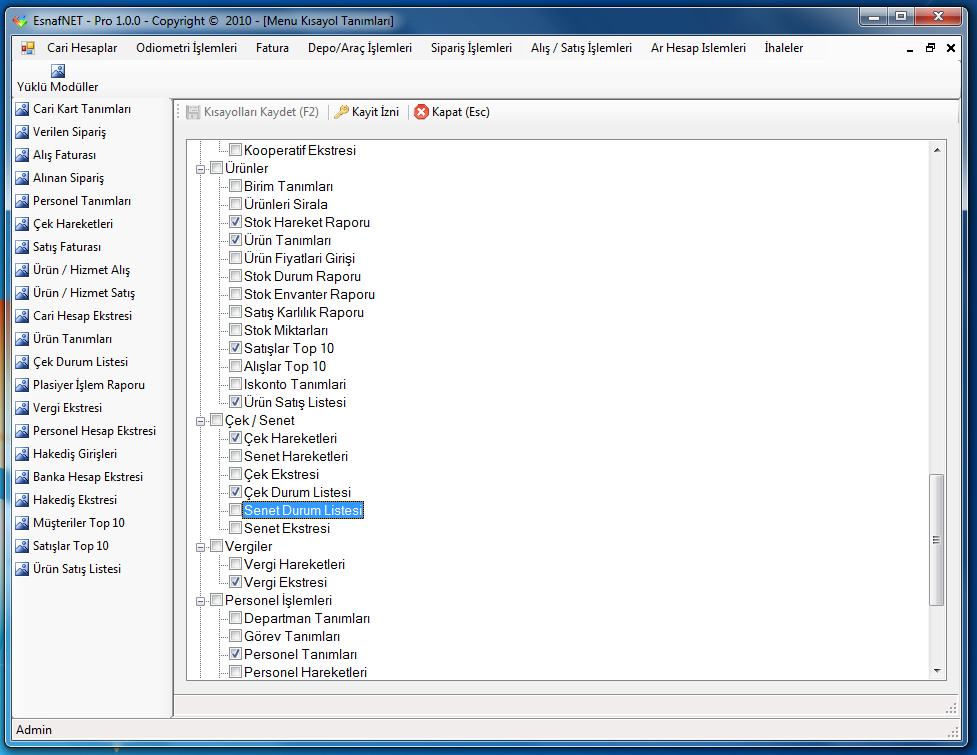Click the EsnafNET title bar logo
This screenshot has width=977, height=755.
pos(21,21)
